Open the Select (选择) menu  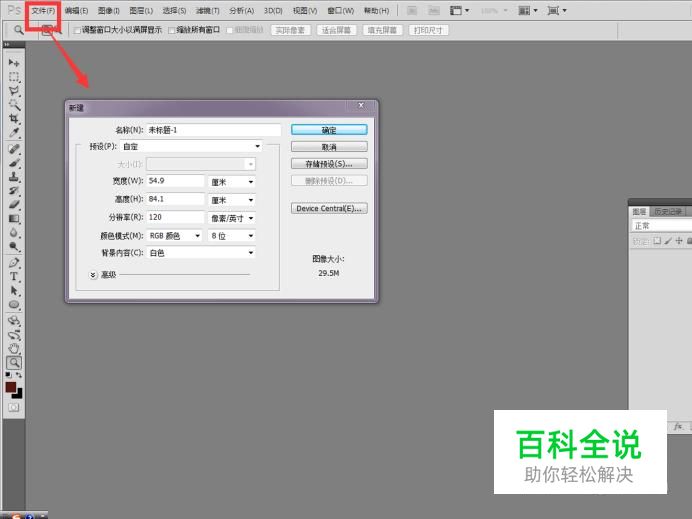(174, 11)
